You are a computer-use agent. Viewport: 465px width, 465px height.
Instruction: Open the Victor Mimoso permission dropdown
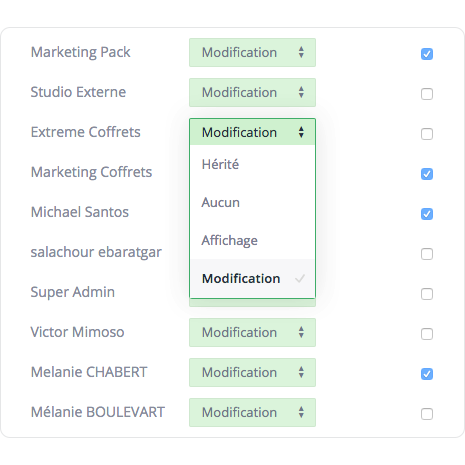[x=252, y=332]
